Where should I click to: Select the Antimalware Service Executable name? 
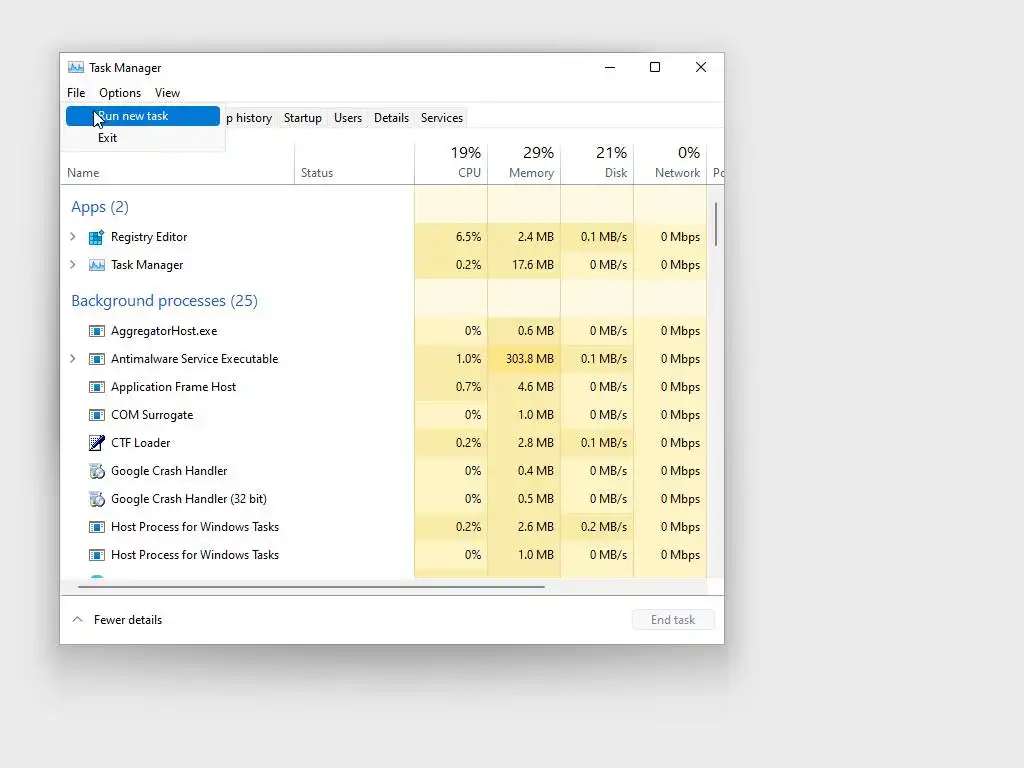pyautogui.click(x=195, y=359)
